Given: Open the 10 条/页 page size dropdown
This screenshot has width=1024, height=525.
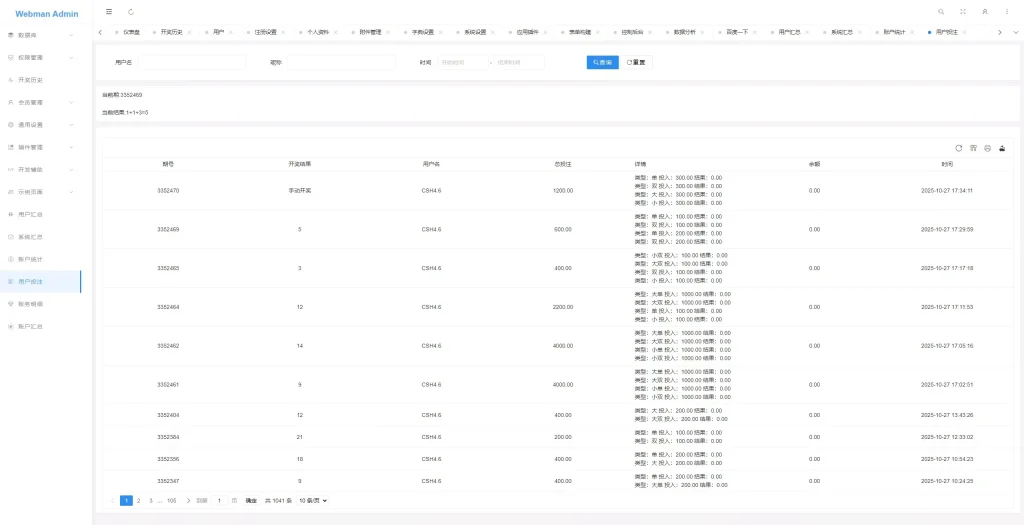Looking at the screenshot, I should [x=313, y=500].
